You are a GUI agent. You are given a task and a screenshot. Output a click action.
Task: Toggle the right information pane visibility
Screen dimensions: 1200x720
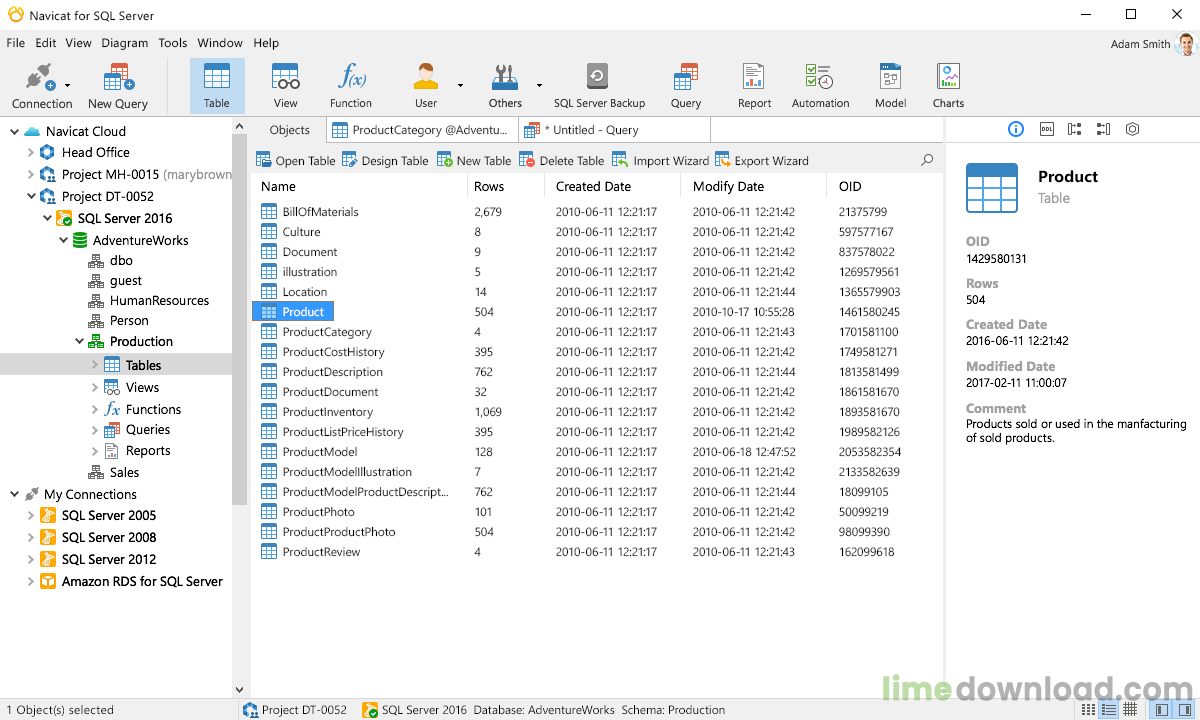(1183, 709)
